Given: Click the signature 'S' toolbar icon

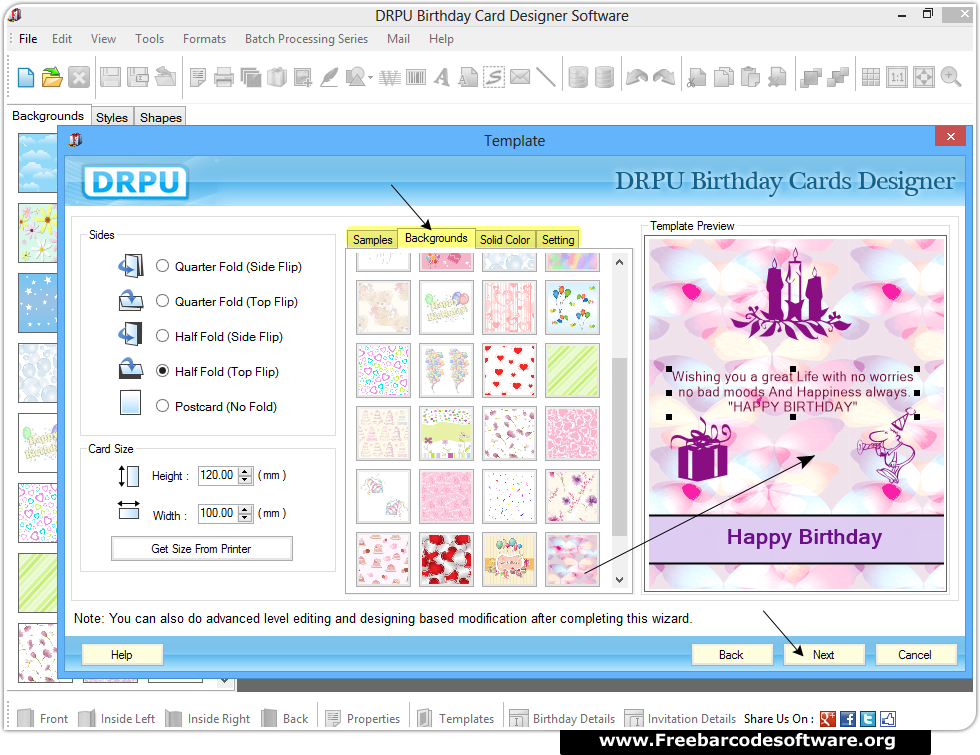Looking at the screenshot, I should [x=494, y=78].
